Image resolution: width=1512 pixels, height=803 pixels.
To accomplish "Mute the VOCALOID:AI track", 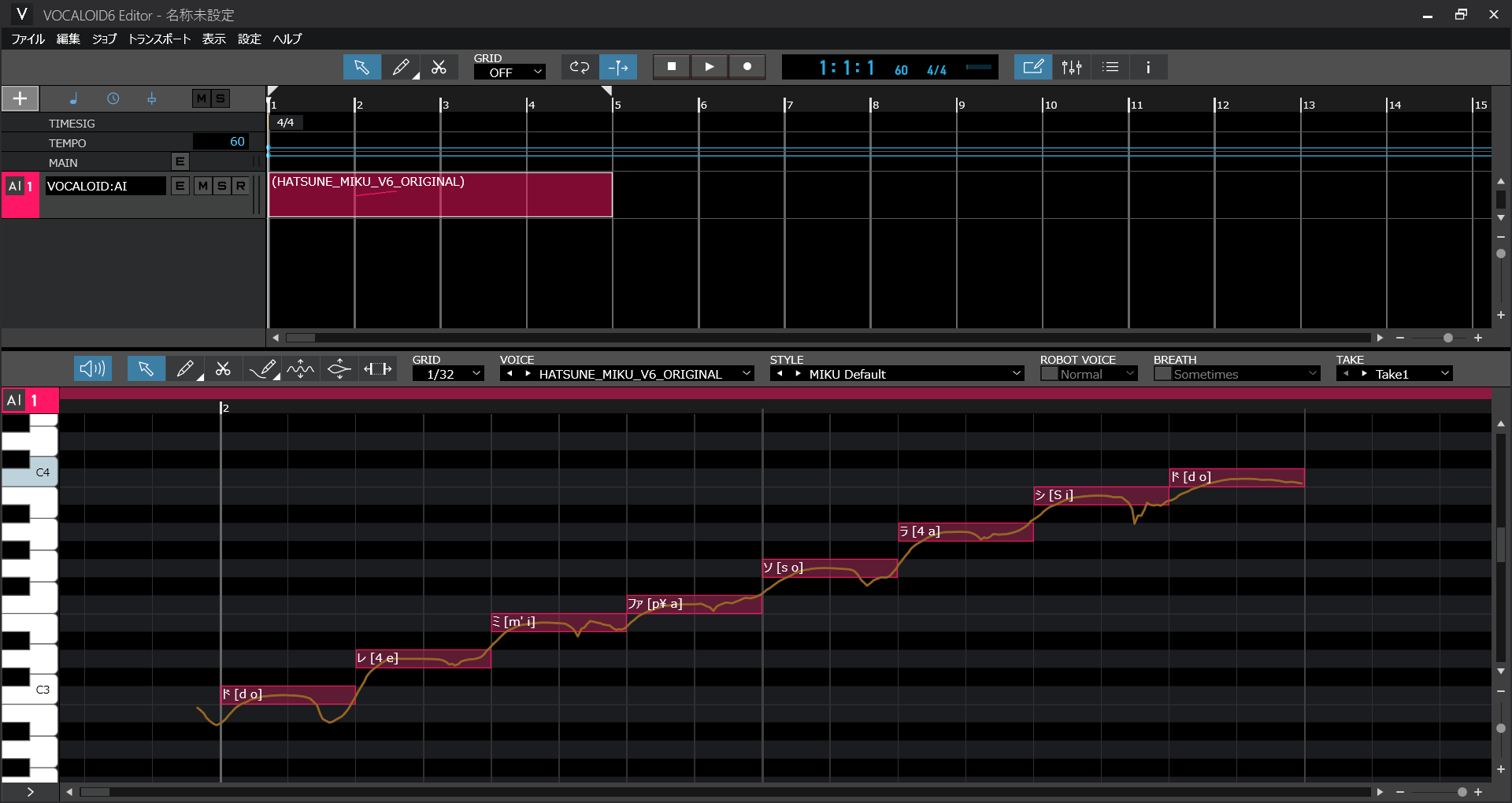I will 203,186.
